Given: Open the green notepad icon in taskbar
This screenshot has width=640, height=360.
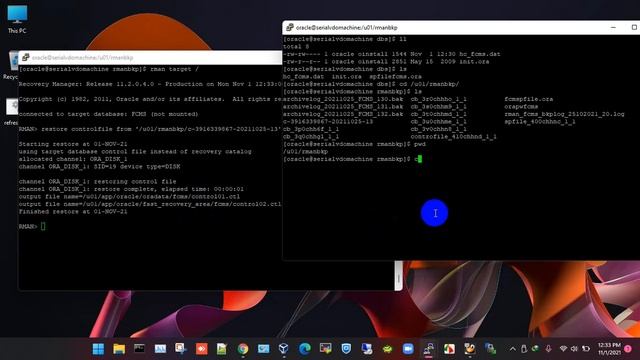Looking at the screenshot, I should click(222, 349).
